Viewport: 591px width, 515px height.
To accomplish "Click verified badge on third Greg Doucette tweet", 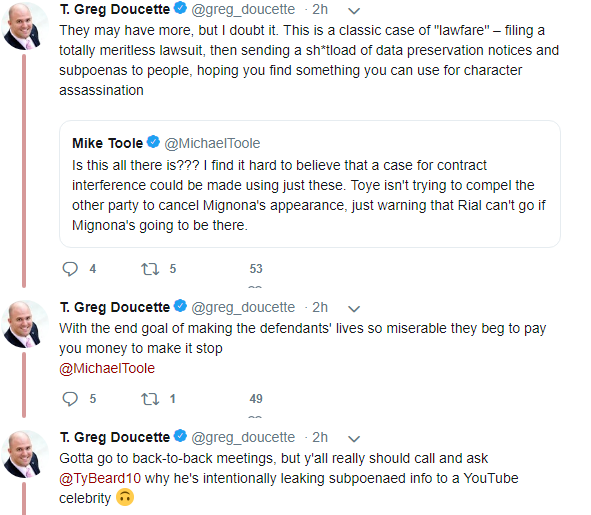I will [181, 436].
